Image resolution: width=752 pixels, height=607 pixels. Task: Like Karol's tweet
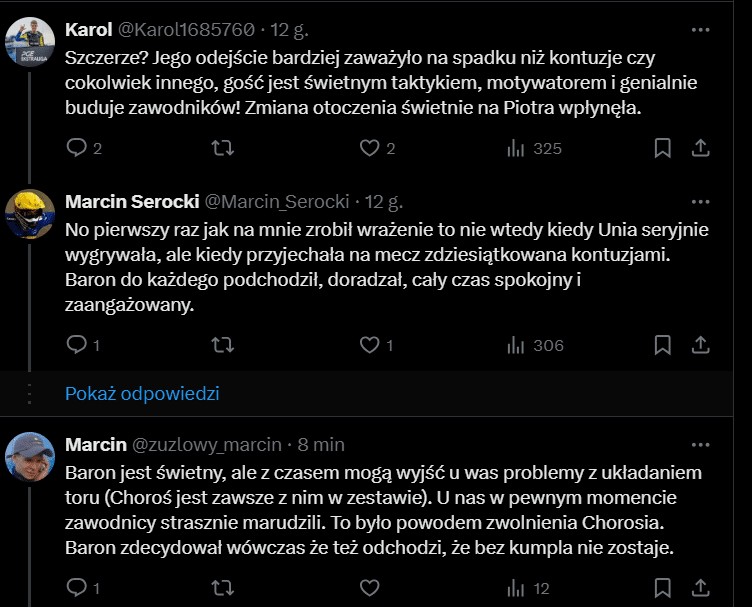370,148
